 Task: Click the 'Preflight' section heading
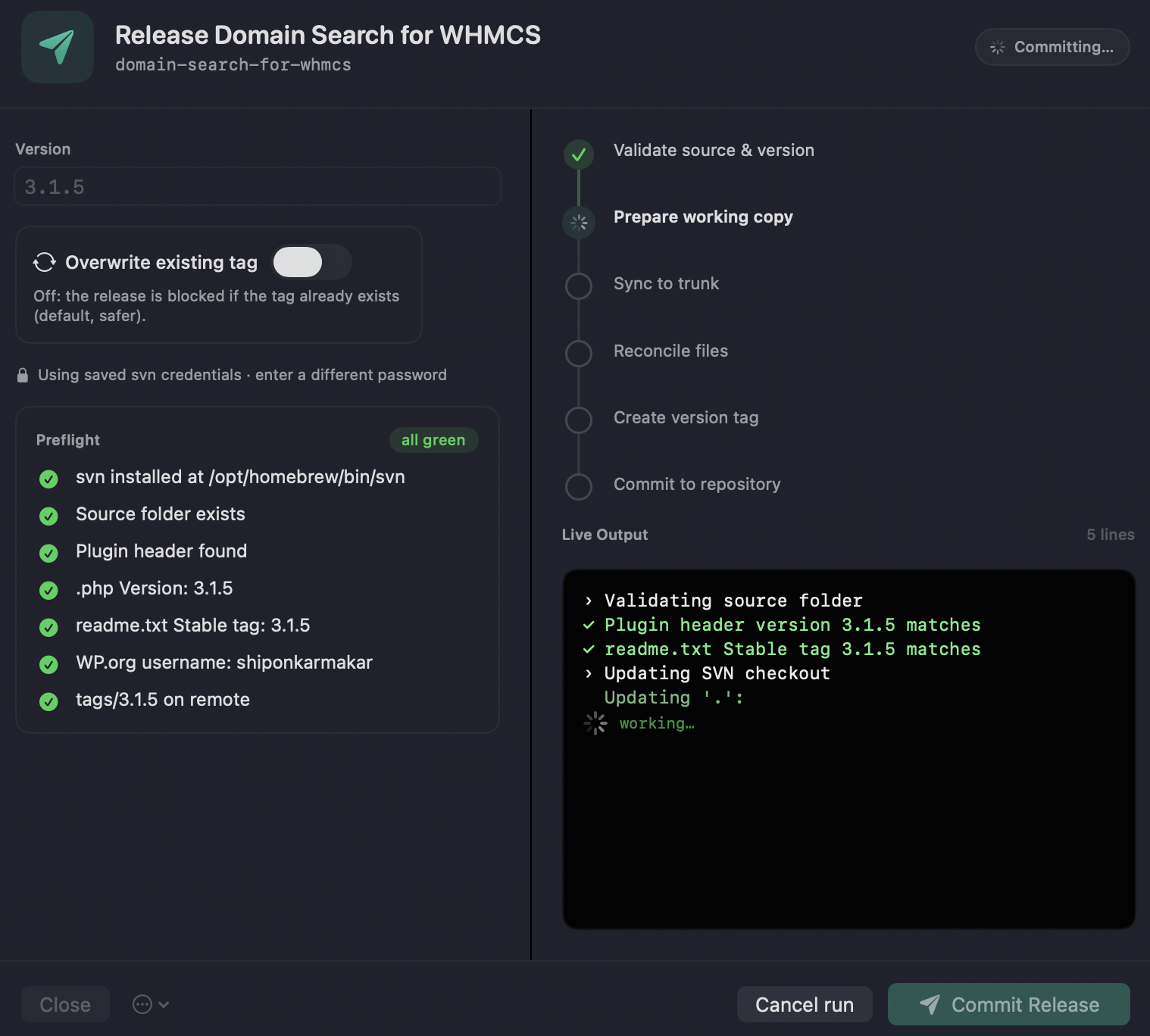pyautogui.click(x=68, y=440)
